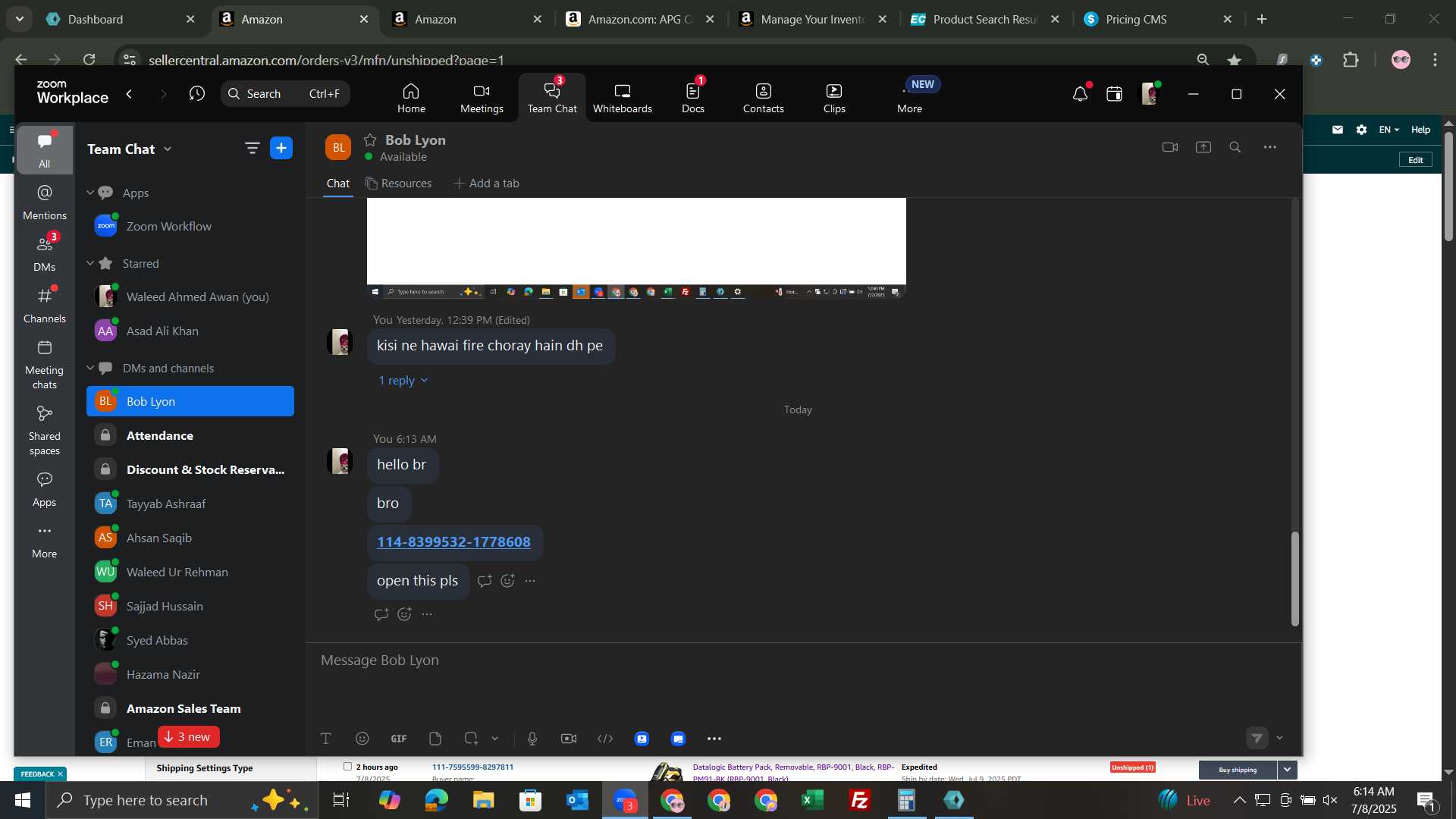1456x819 pixels.
Task: Click the Edit button on Amazon page
Action: (x=1415, y=160)
